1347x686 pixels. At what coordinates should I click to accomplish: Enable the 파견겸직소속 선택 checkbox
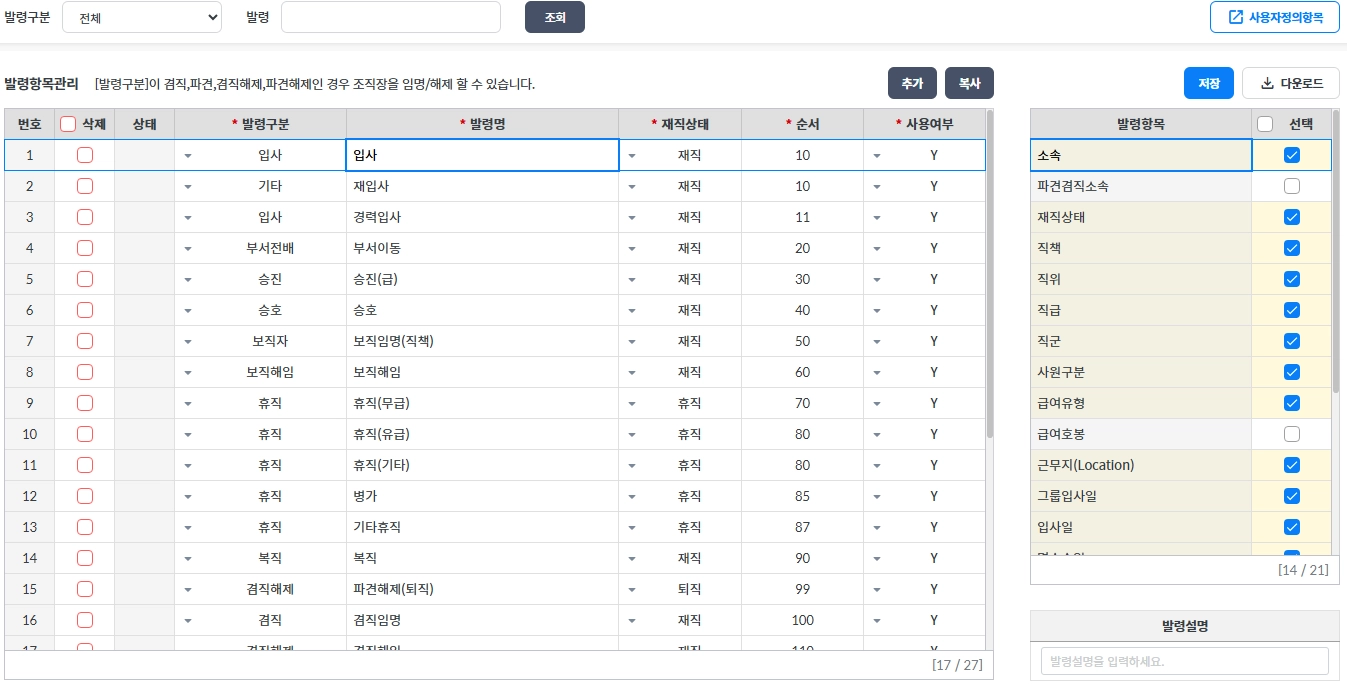1292,186
